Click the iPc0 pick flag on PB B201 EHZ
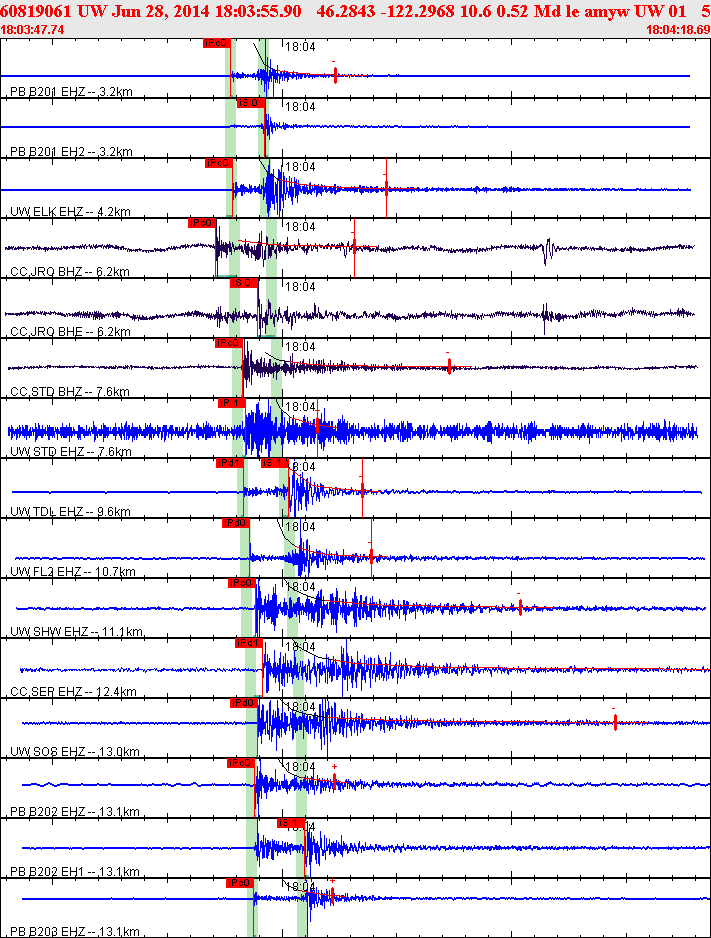This screenshot has width=711, height=938. click(216, 43)
